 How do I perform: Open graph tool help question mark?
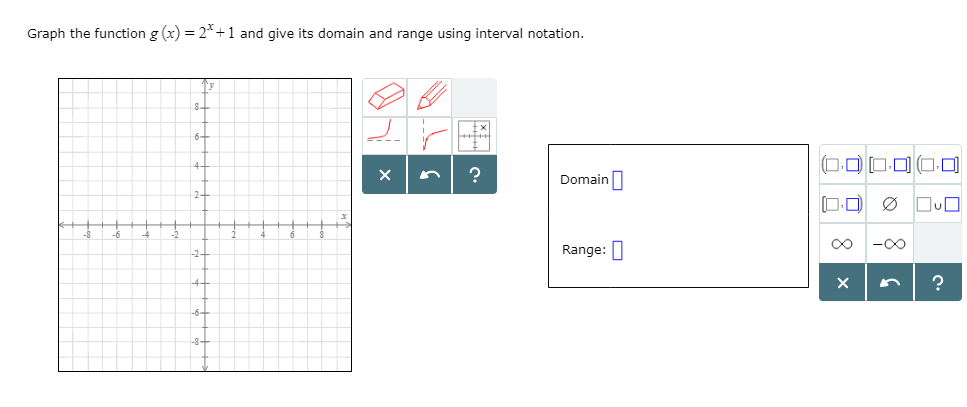click(x=475, y=175)
